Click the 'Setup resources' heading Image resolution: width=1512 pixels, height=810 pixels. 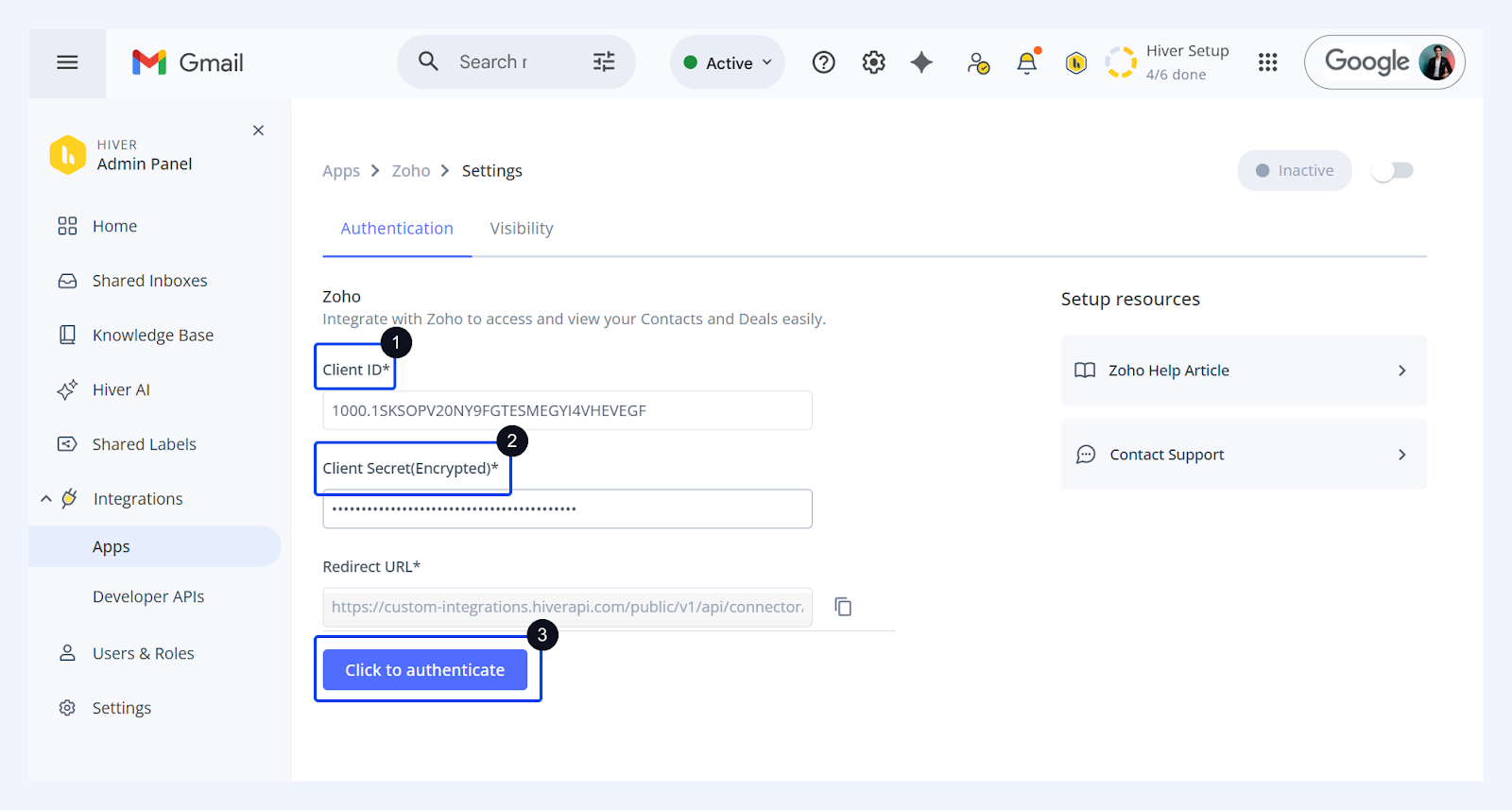pos(1130,300)
